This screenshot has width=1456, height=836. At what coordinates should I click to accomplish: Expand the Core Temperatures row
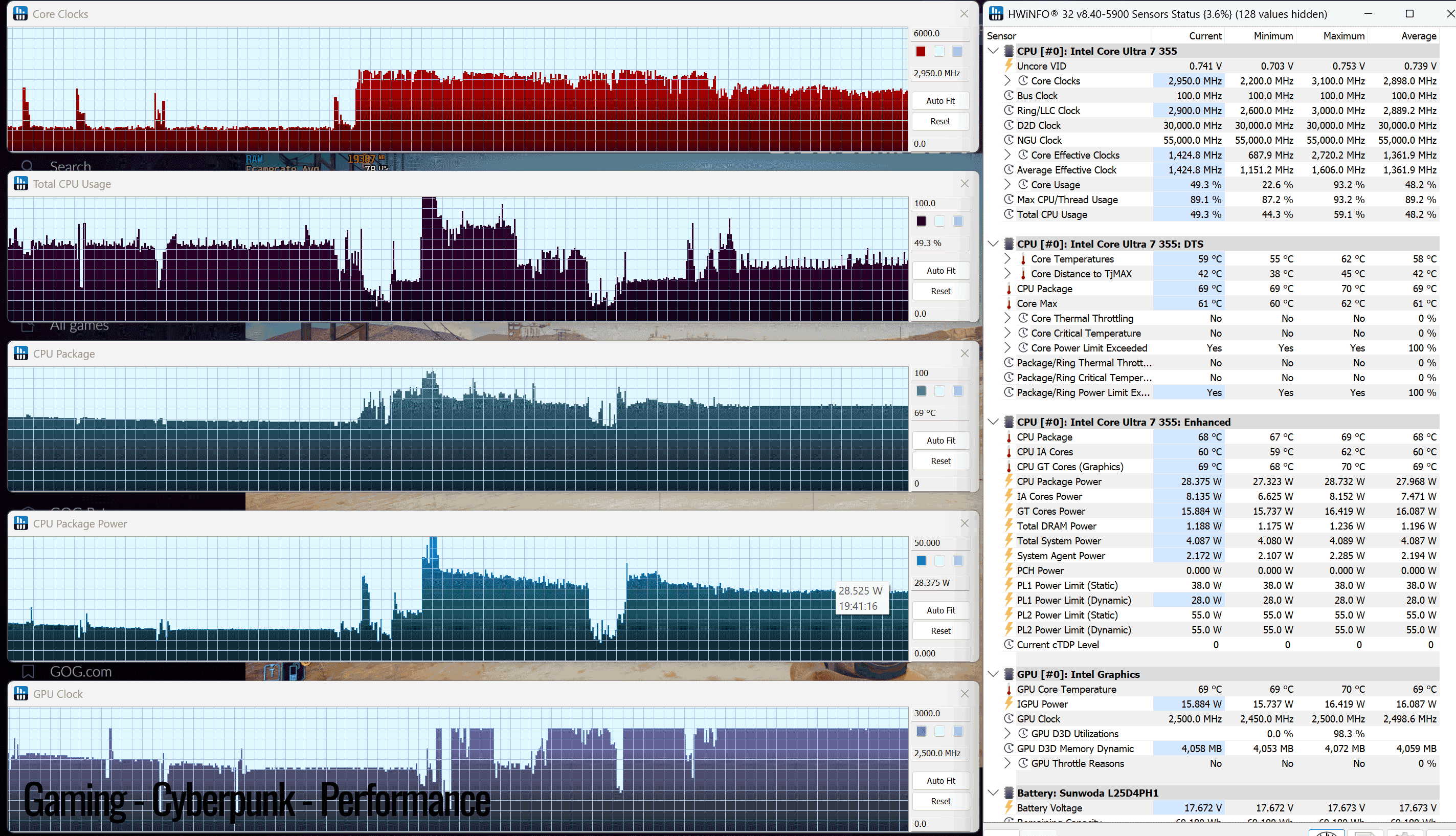click(x=1008, y=258)
